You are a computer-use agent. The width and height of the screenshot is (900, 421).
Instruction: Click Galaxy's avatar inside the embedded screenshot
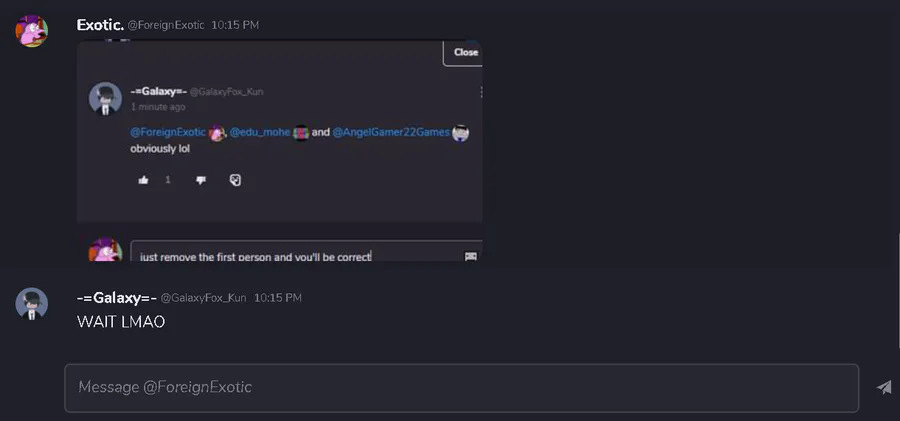(x=105, y=99)
